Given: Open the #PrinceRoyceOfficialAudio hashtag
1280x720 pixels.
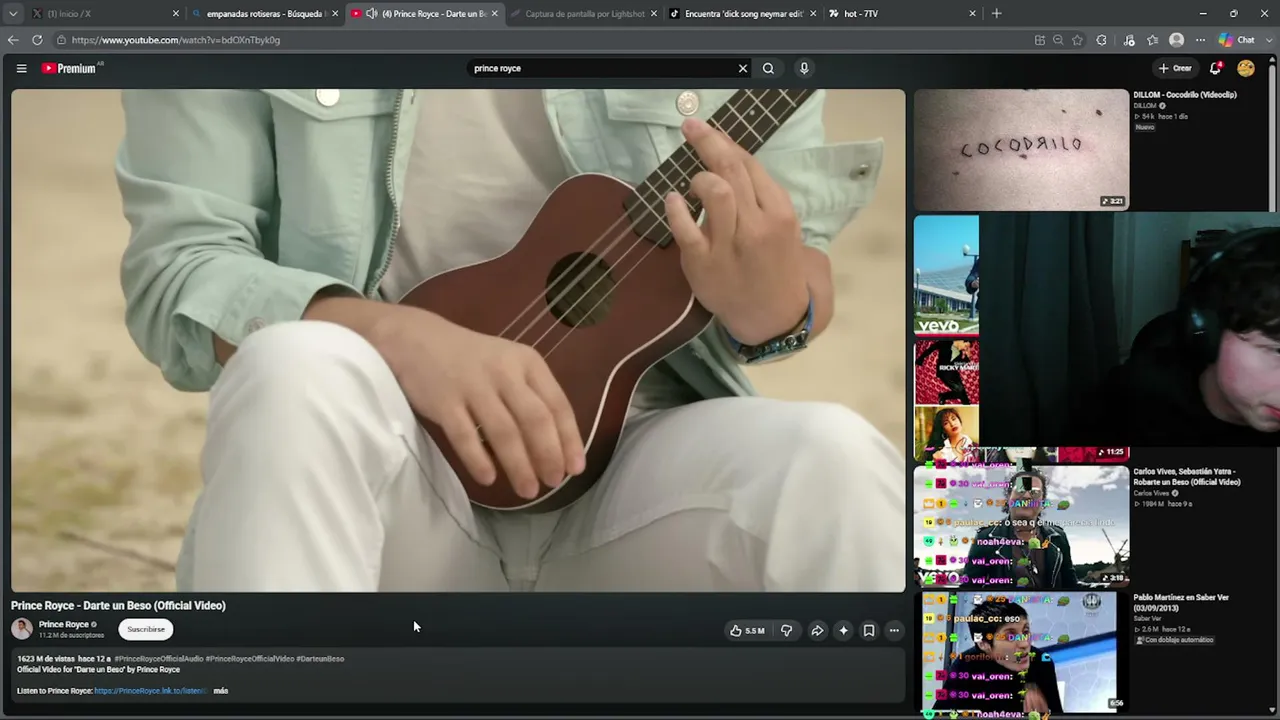Looking at the screenshot, I should (159, 659).
